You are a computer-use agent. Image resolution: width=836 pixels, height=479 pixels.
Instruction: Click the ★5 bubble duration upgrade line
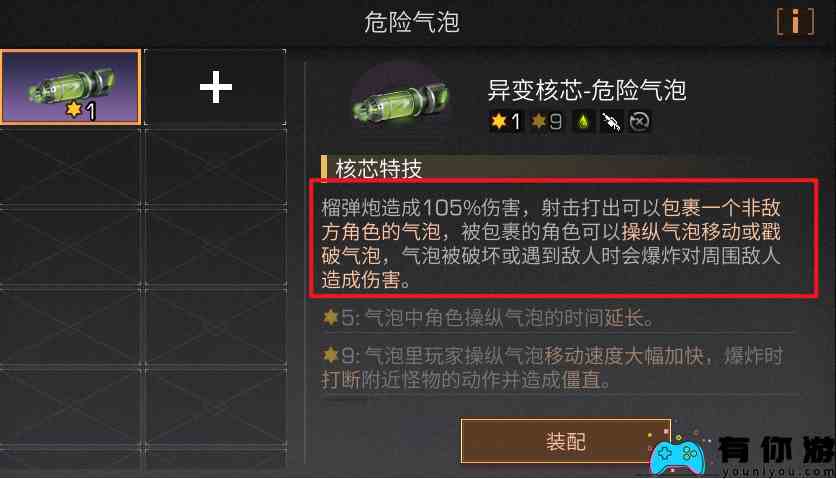pos(488,318)
